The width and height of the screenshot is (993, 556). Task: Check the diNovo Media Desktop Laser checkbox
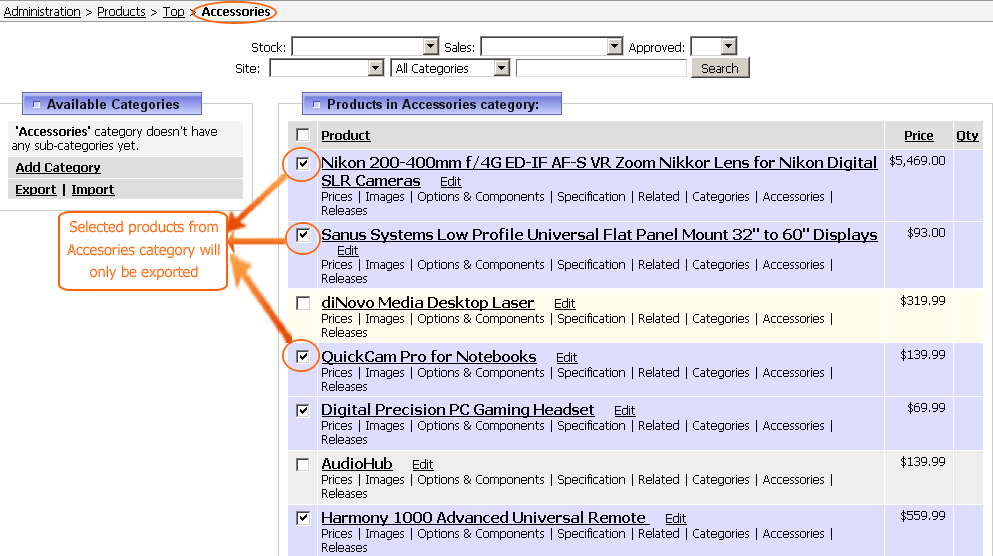(x=303, y=303)
